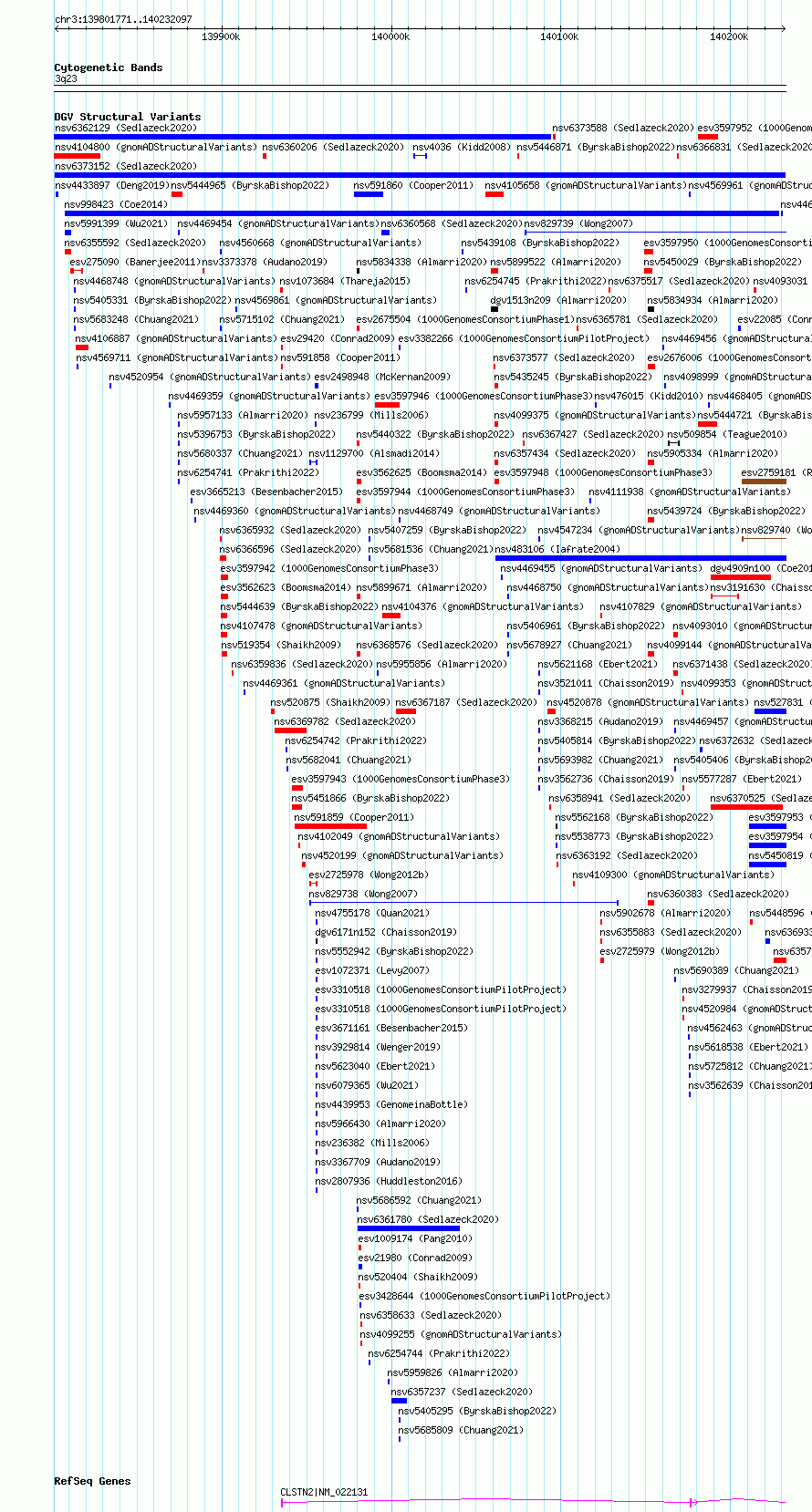
Task: Open variant nsv5685809 (Chuang2021)
Action: (x=461, y=1430)
